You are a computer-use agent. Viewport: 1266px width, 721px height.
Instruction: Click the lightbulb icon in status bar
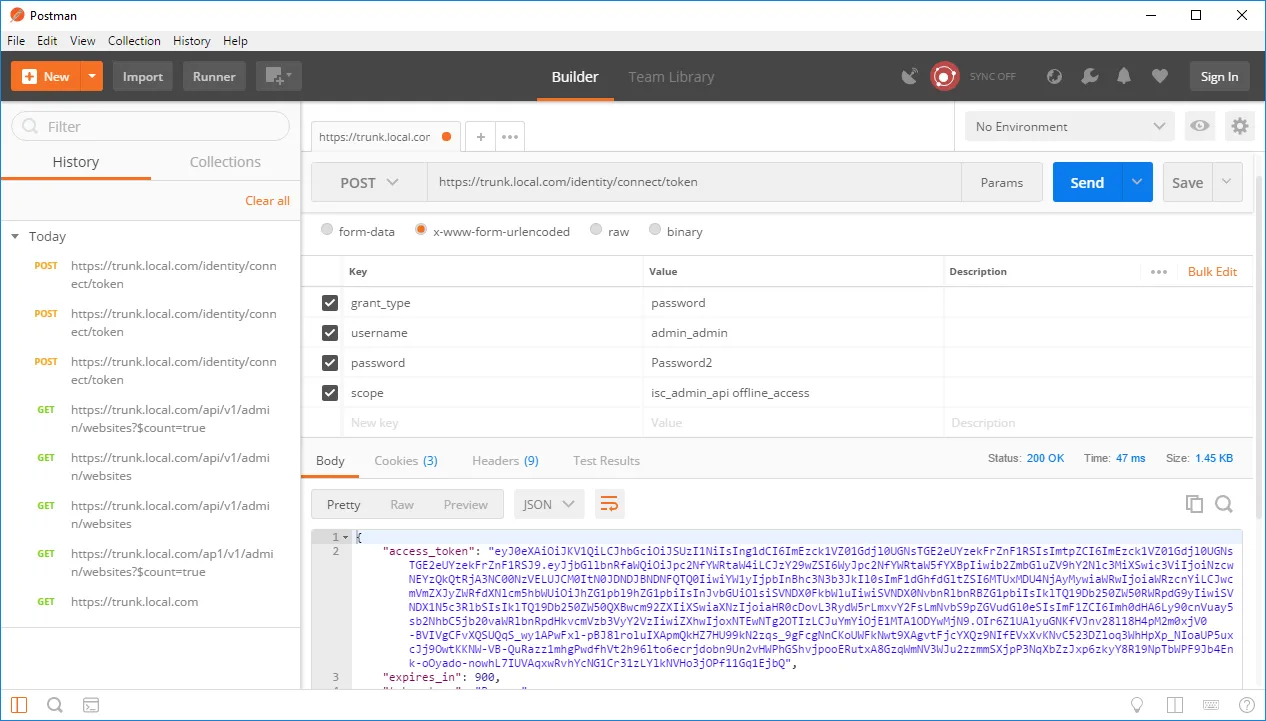[x=1137, y=705]
